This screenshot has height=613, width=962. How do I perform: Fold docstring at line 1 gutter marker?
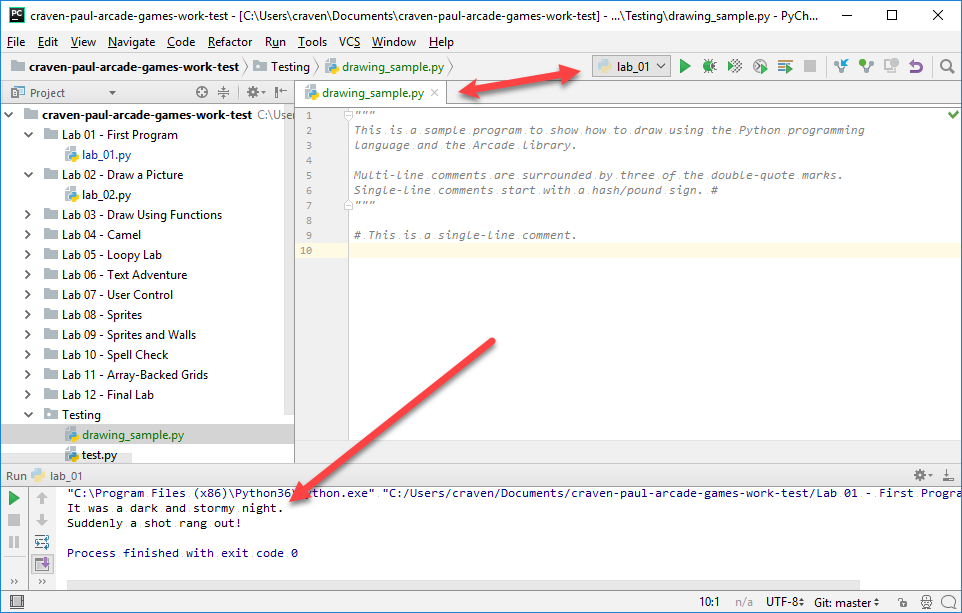pos(348,115)
